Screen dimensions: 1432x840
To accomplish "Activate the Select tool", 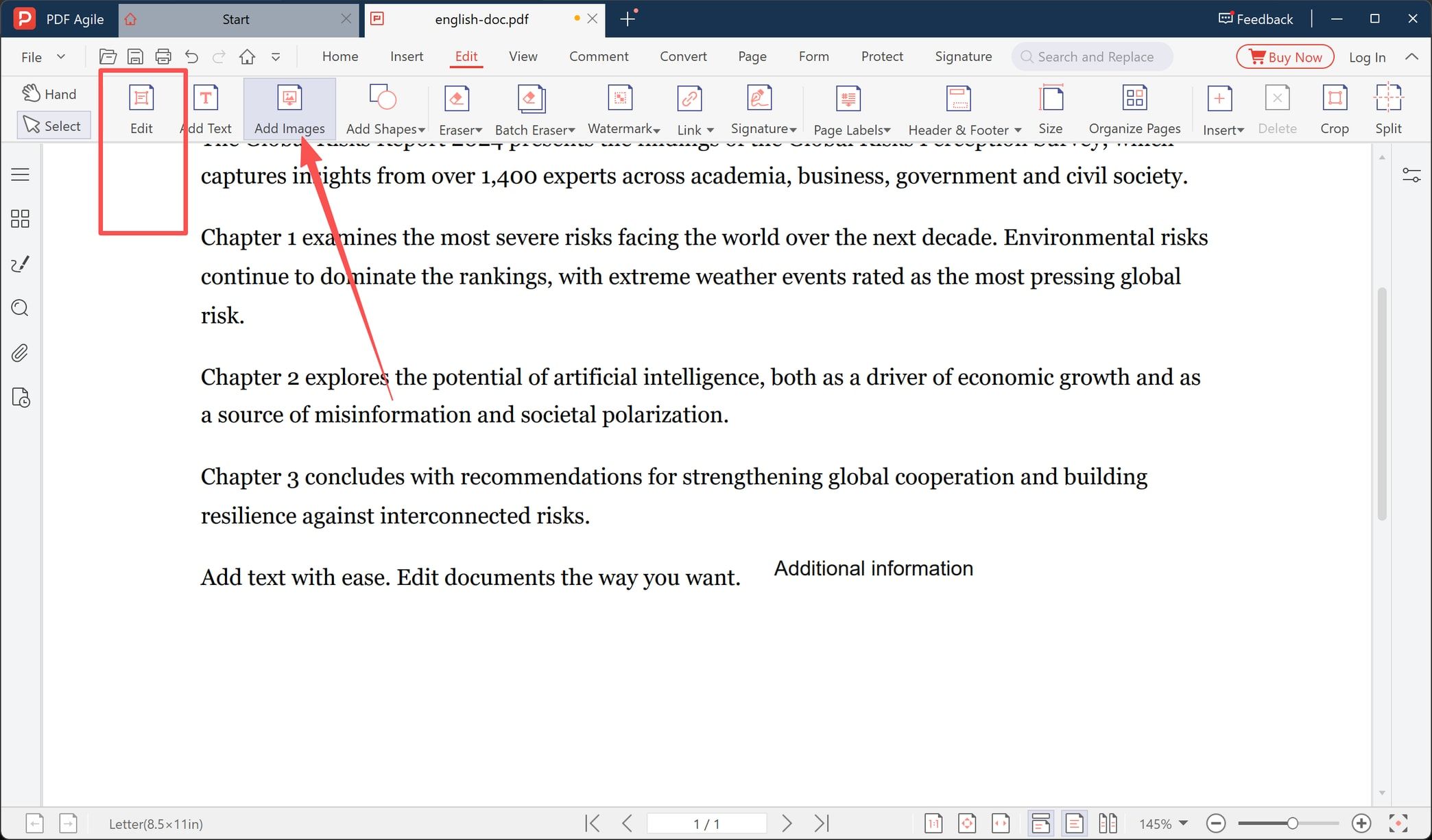I will coord(53,125).
